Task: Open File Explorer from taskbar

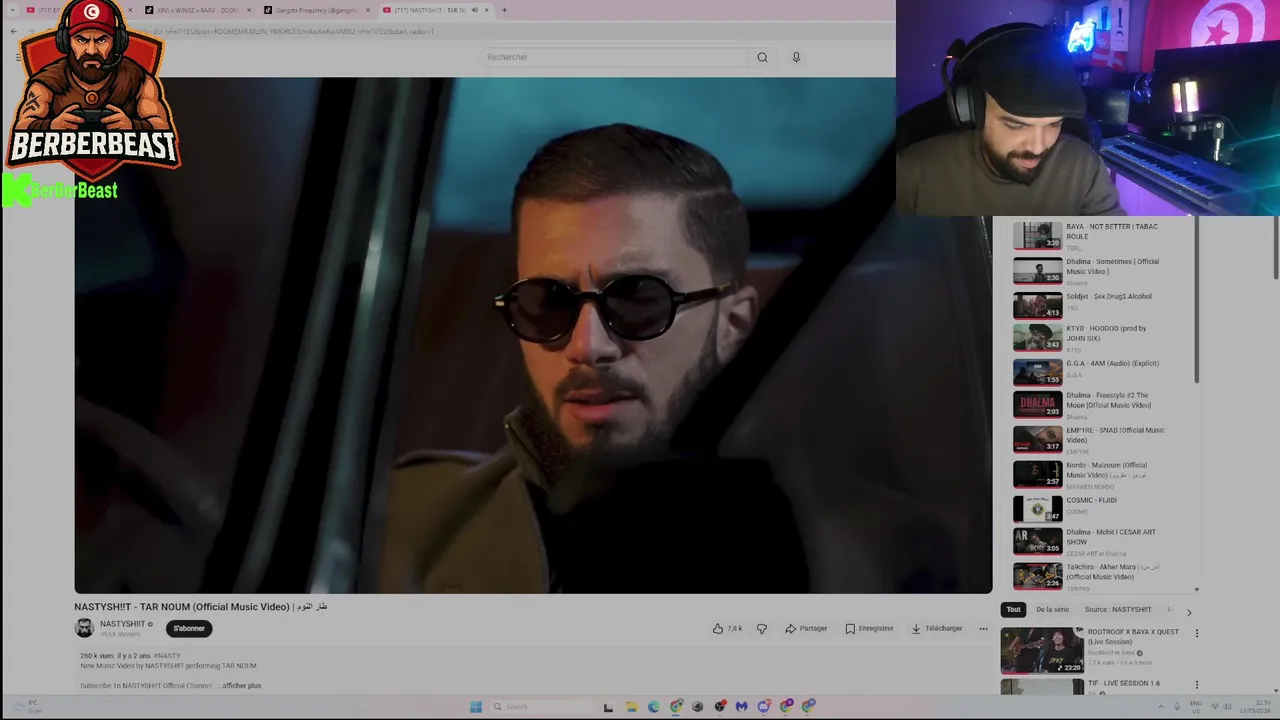Action: [x=631, y=707]
